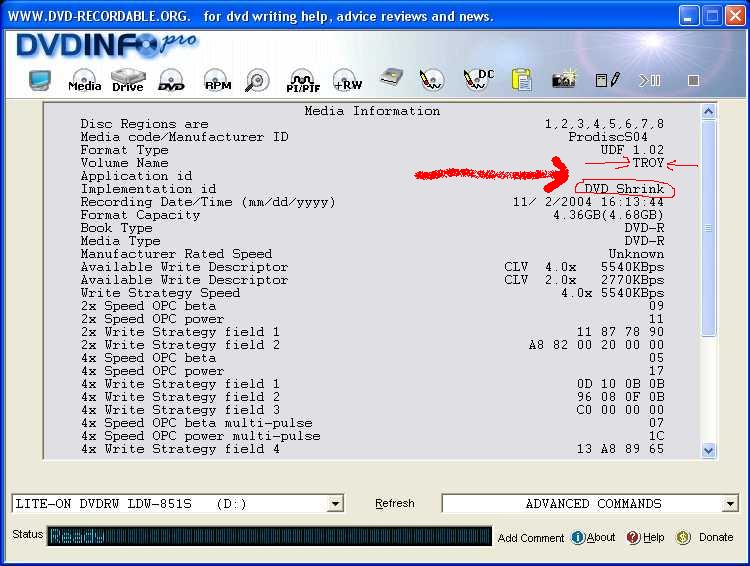Open the +RW disc tool
The width and height of the screenshot is (750, 566).
348,80
